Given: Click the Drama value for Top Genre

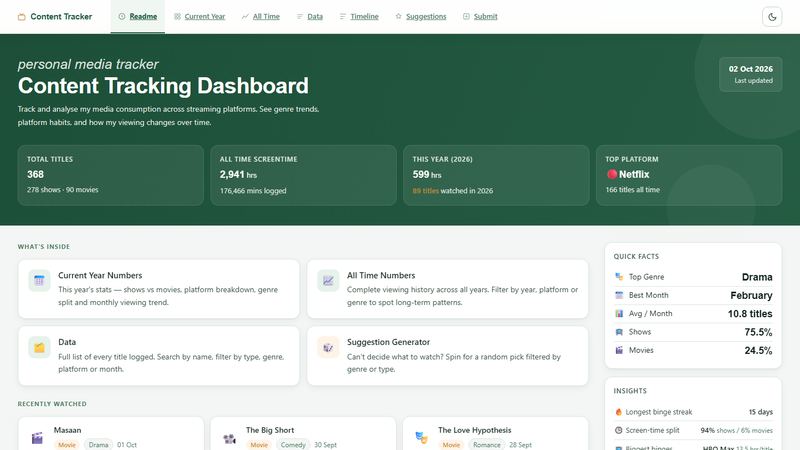Looking at the screenshot, I should tap(757, 277).
